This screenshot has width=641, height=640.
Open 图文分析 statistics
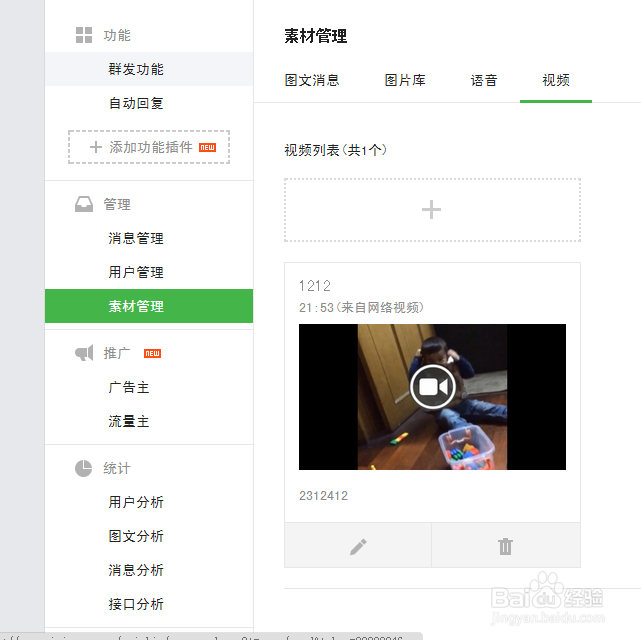pos(149,536)
